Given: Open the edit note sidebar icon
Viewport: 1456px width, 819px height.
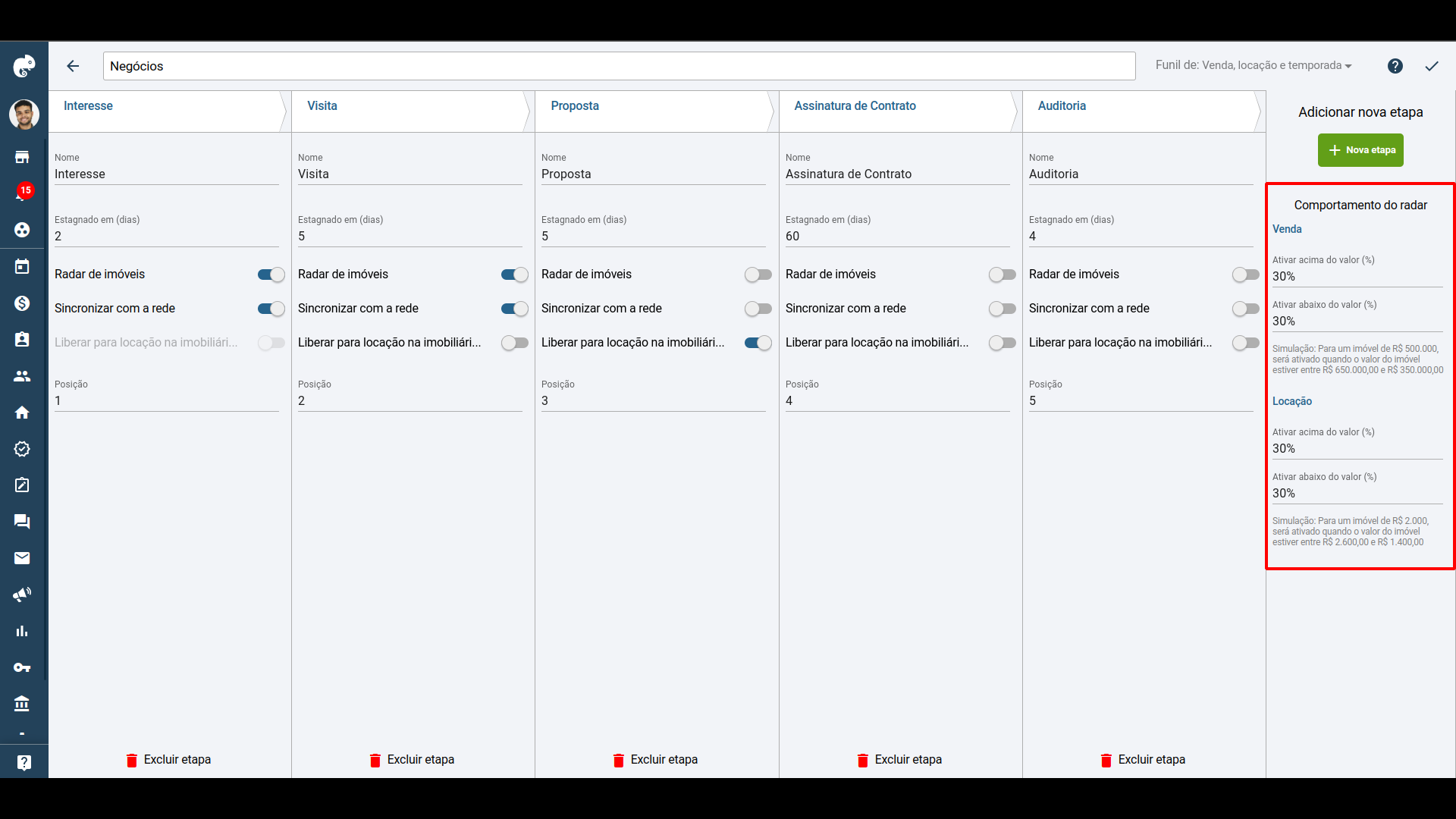Looking at the screenshot, I should click(x=22, y=485).
